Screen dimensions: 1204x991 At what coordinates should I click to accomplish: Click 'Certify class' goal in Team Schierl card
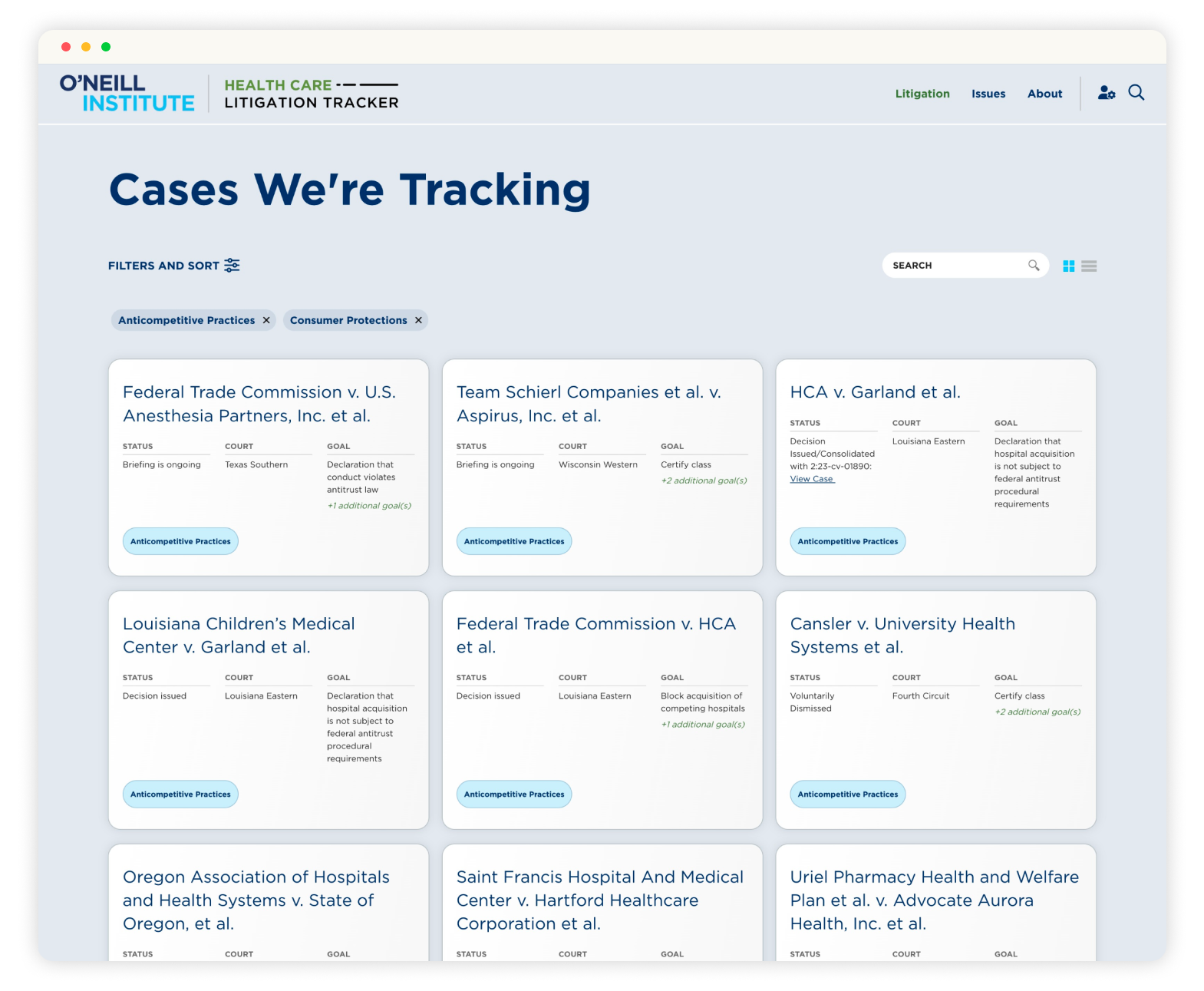686,465
